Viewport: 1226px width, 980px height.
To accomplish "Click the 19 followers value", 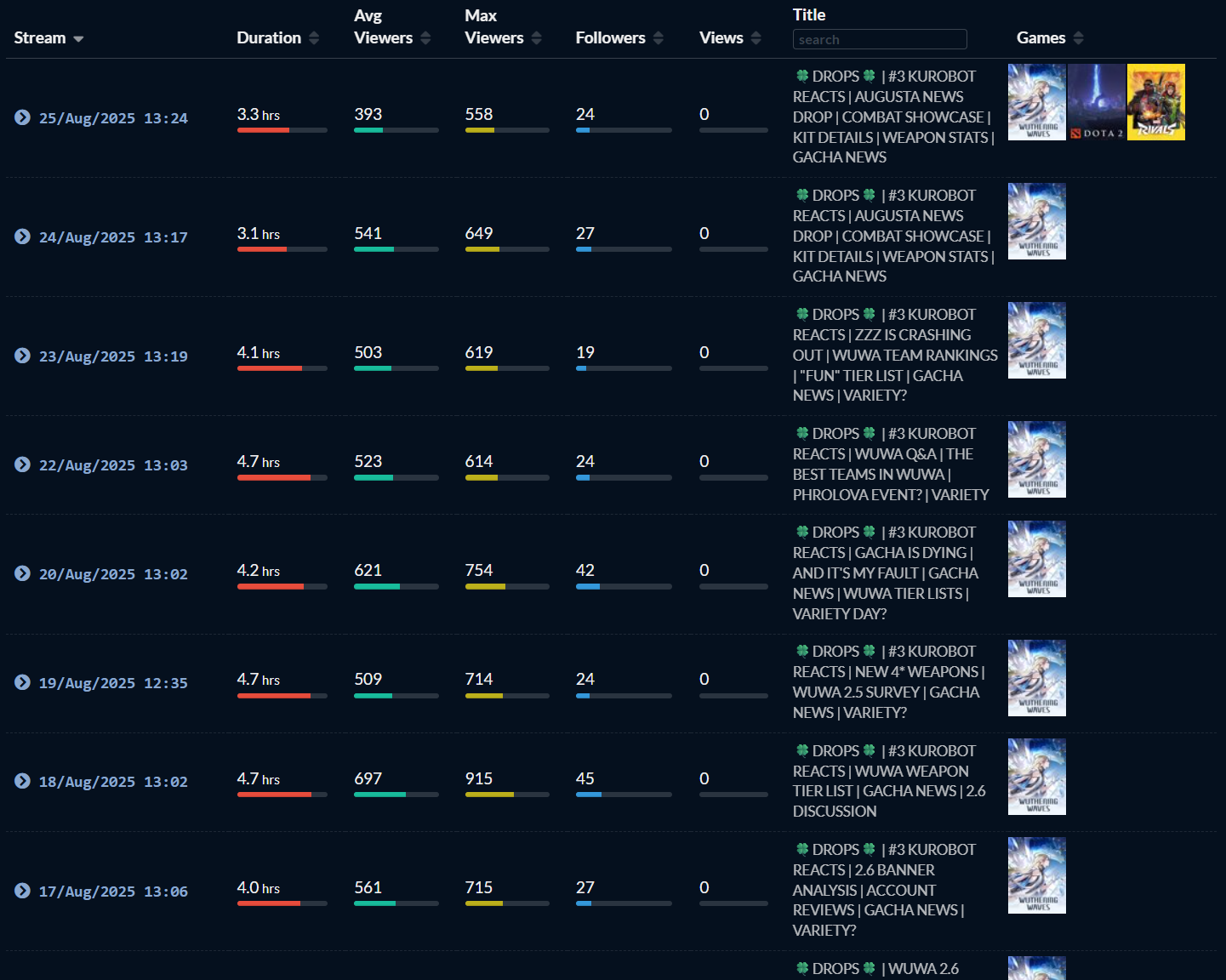I will 585,352.
